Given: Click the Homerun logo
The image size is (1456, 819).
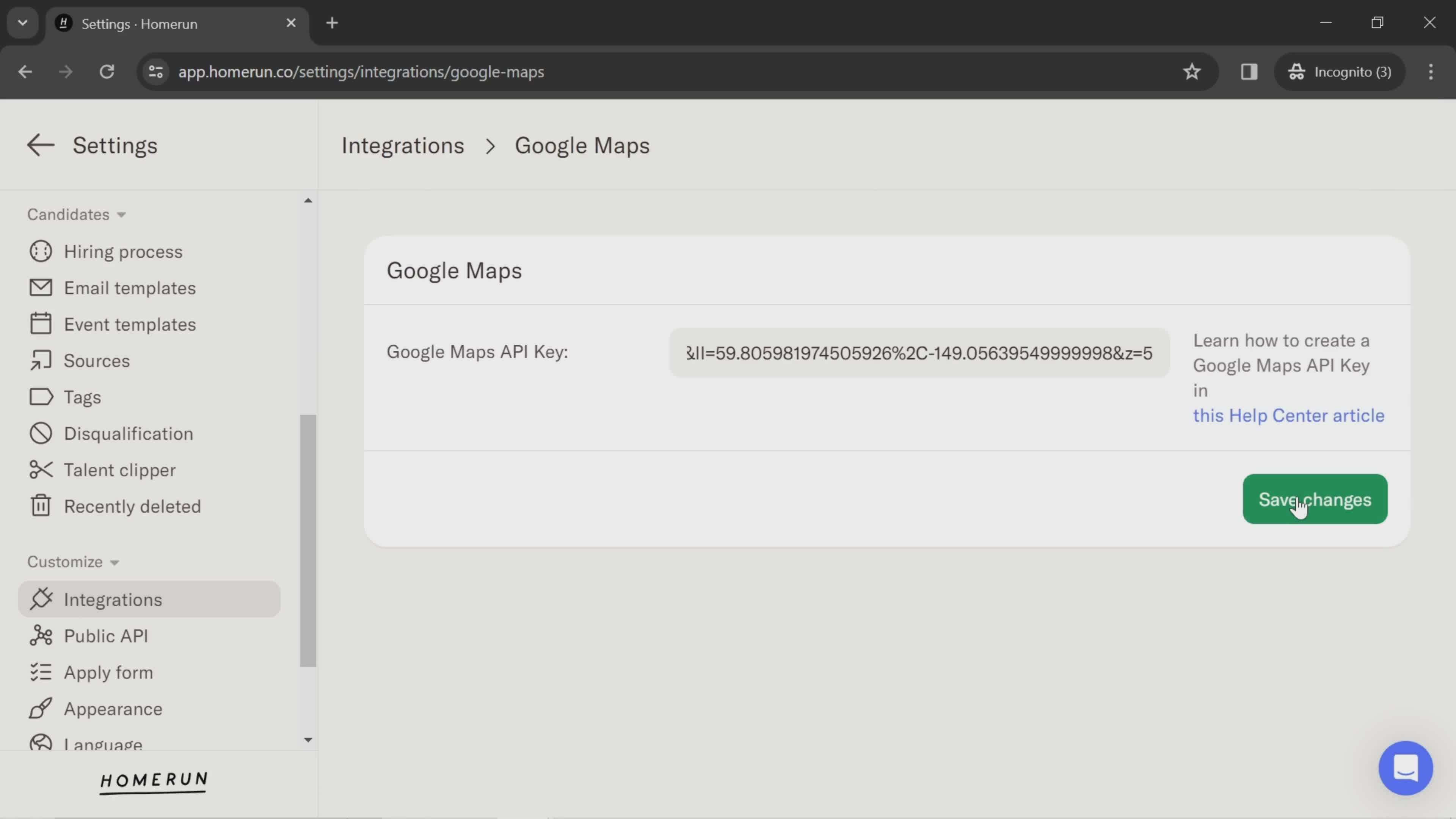Looking at the screenshot, I should point(154,782).
